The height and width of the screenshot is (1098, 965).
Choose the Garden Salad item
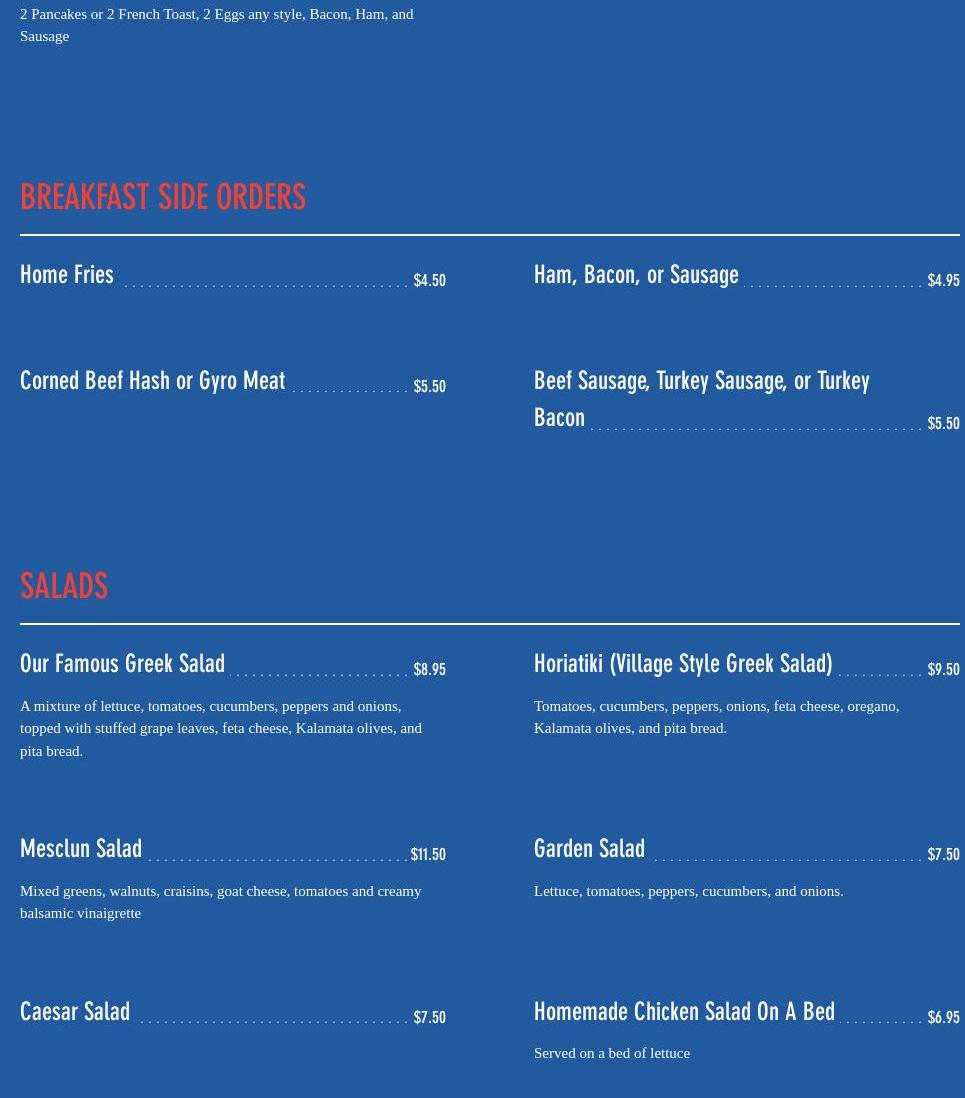coord(589,849)
